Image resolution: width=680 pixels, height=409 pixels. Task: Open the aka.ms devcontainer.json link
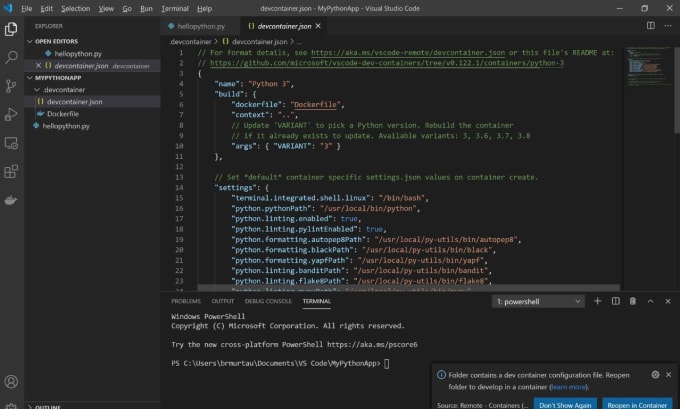pyautogui.click(x=408, y=52)
